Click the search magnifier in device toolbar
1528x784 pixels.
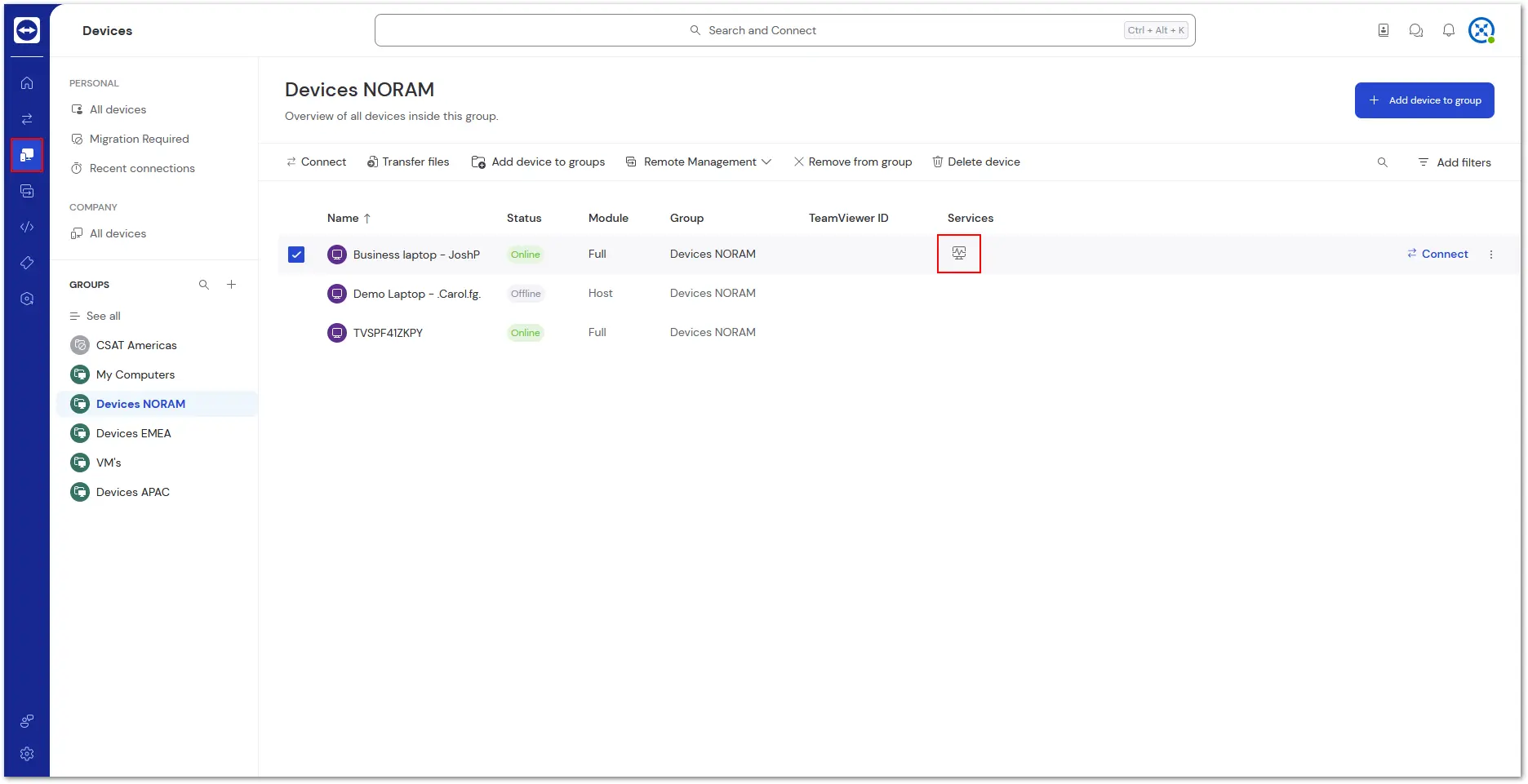click(1383, 162)
